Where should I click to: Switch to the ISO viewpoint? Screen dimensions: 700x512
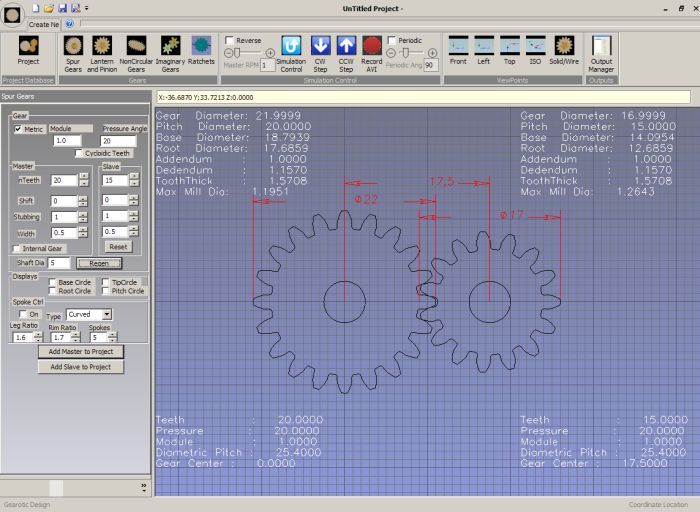(x=535, y=50)
